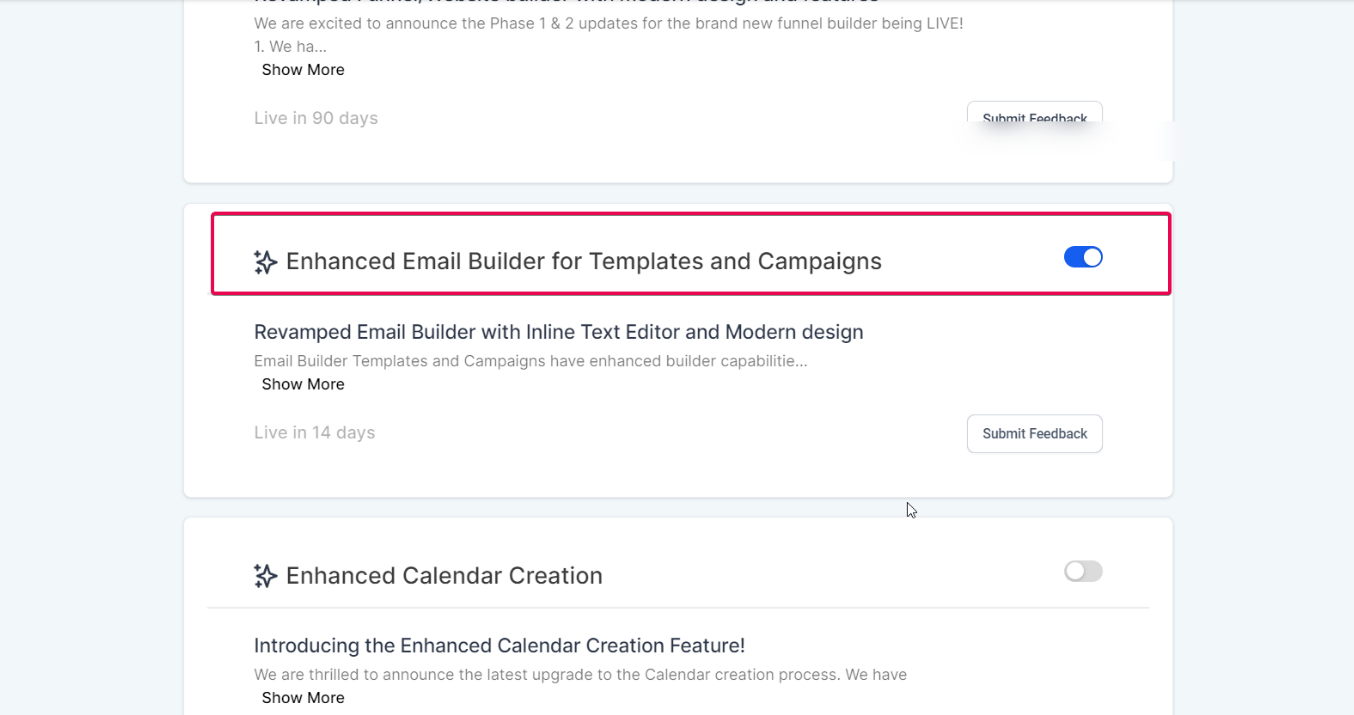Viewport: 1354px width, 715px height.
Task: Click sparkle icon beside Enhanced Calendar Creation
Action: tap(265, 576)
